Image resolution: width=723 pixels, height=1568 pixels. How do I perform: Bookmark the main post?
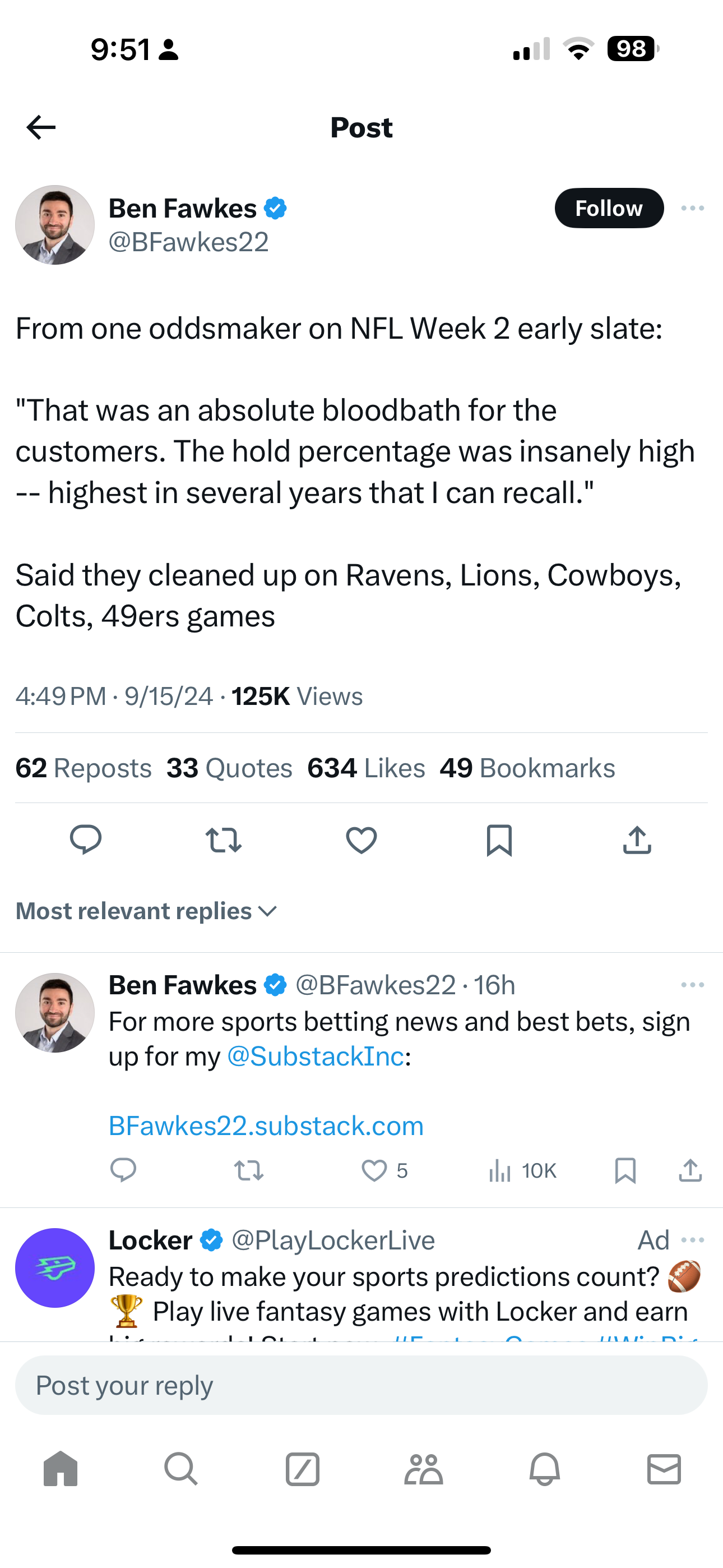click(x=499, y=840)
